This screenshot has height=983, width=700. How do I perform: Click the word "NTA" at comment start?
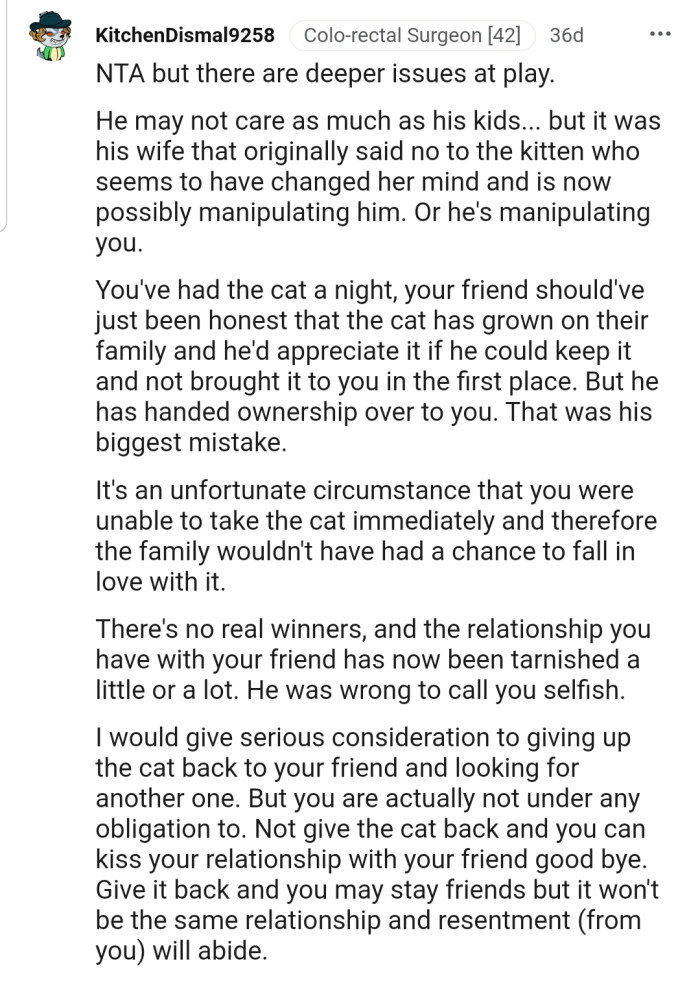pyautogui.click(x=120, y=75)
